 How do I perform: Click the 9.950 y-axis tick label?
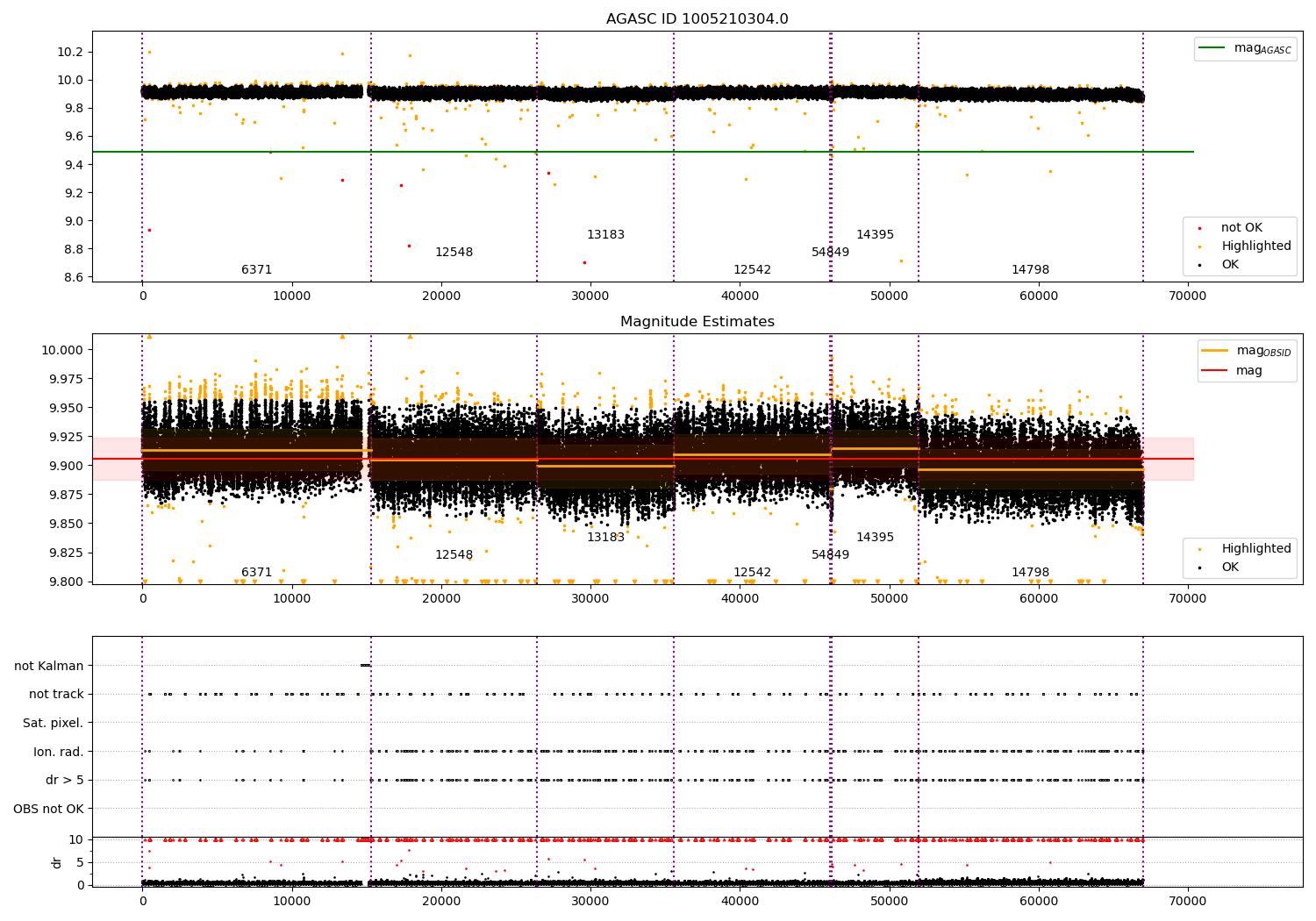67,408
